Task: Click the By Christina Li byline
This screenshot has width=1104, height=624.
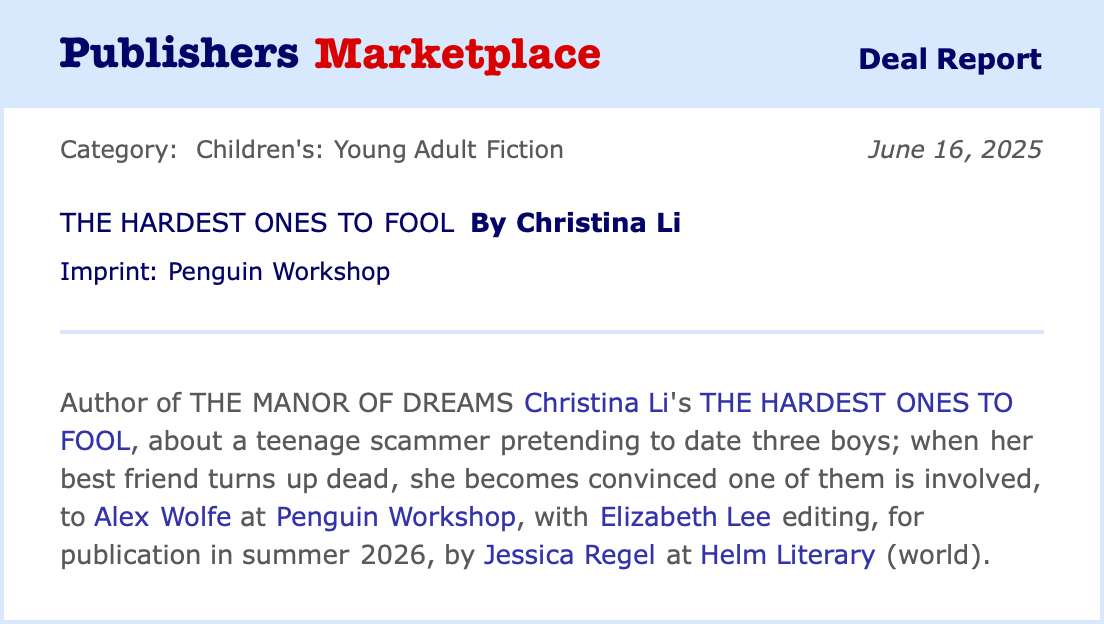Action: click(x=575, y=223)
